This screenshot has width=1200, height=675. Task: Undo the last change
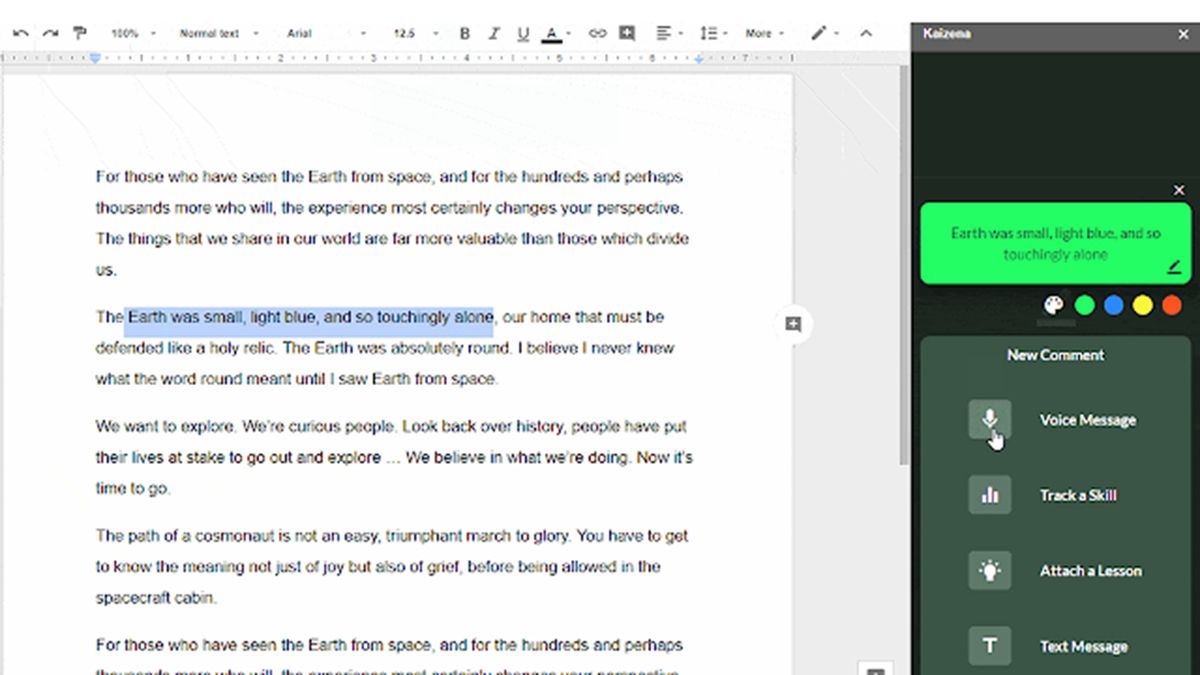point(20,33)
